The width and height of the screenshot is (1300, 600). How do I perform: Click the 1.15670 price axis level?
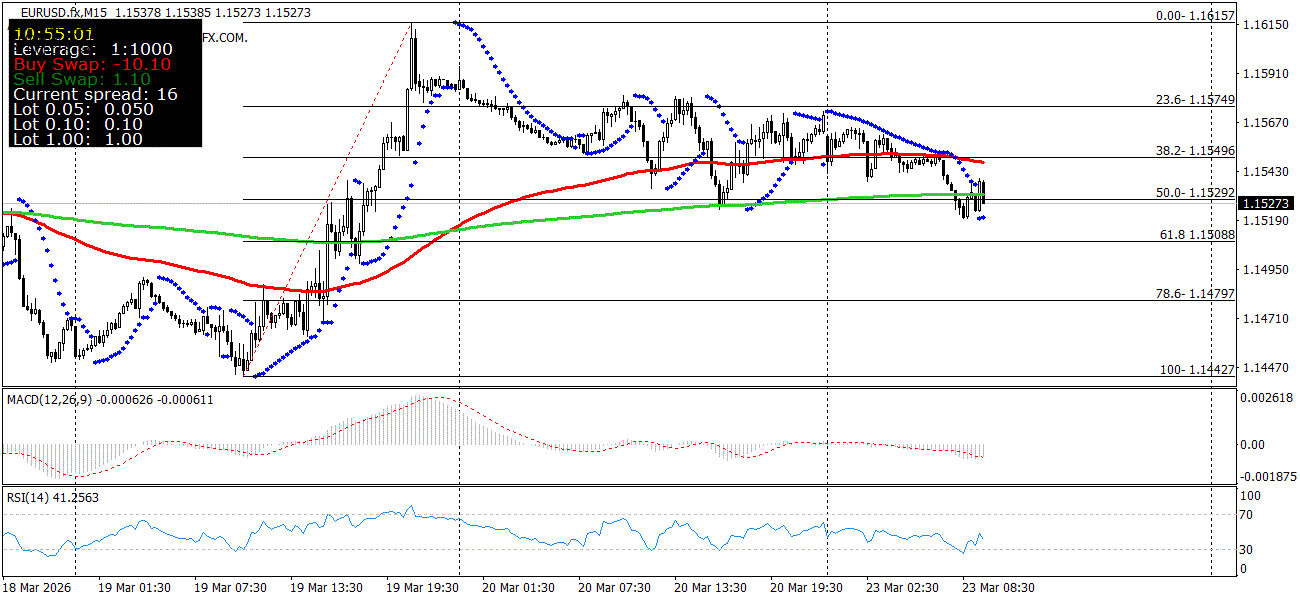pyautogui.click(x=1265, y=123)
